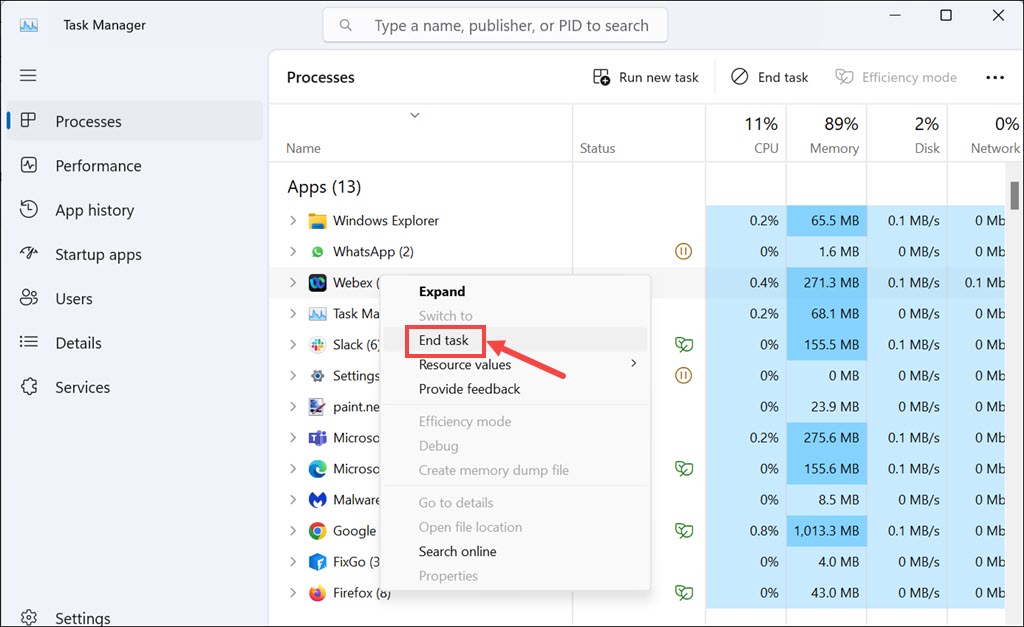Click the Windows Explorer folder icon
The height and width of the screenshot is (627, 1024).
(317, 221)
